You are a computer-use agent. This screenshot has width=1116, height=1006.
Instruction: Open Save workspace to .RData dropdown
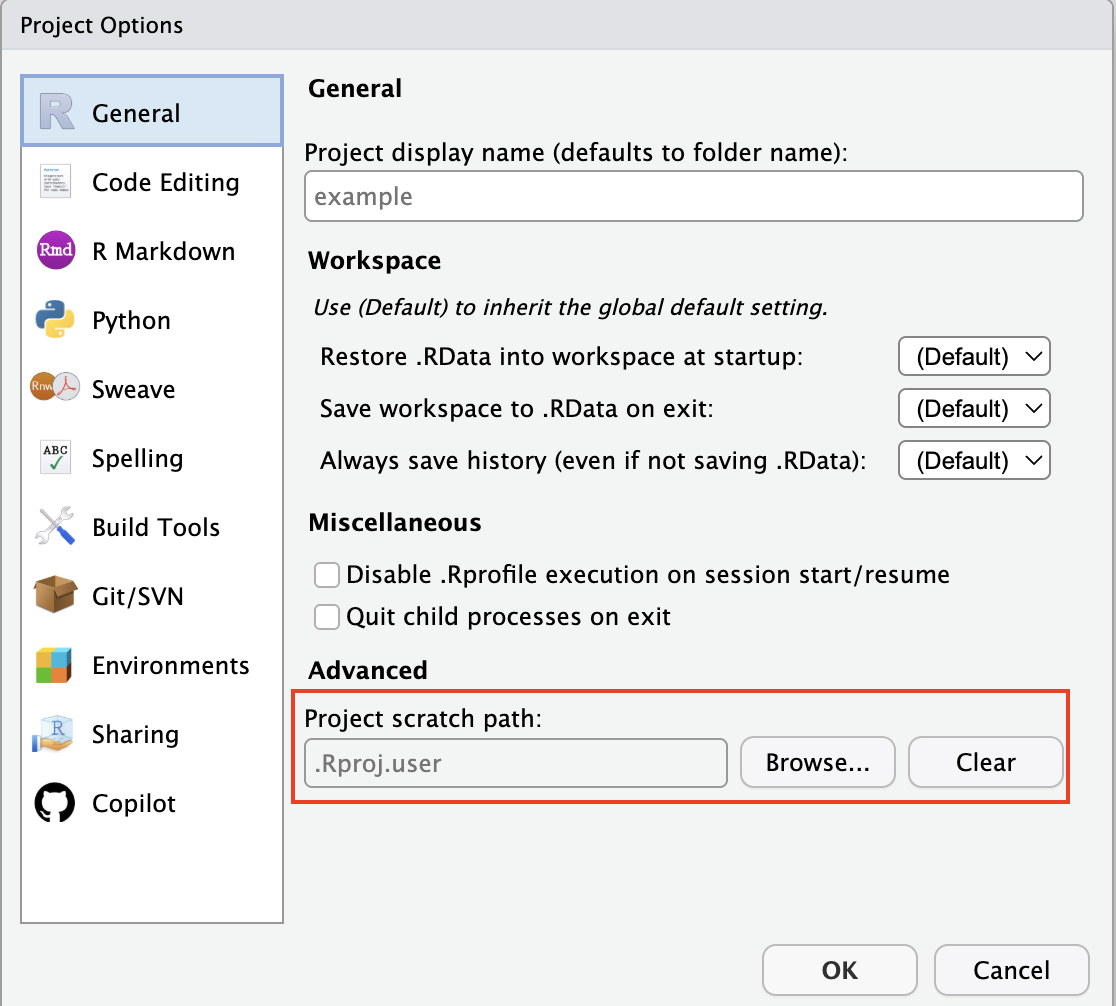(974, 408)
